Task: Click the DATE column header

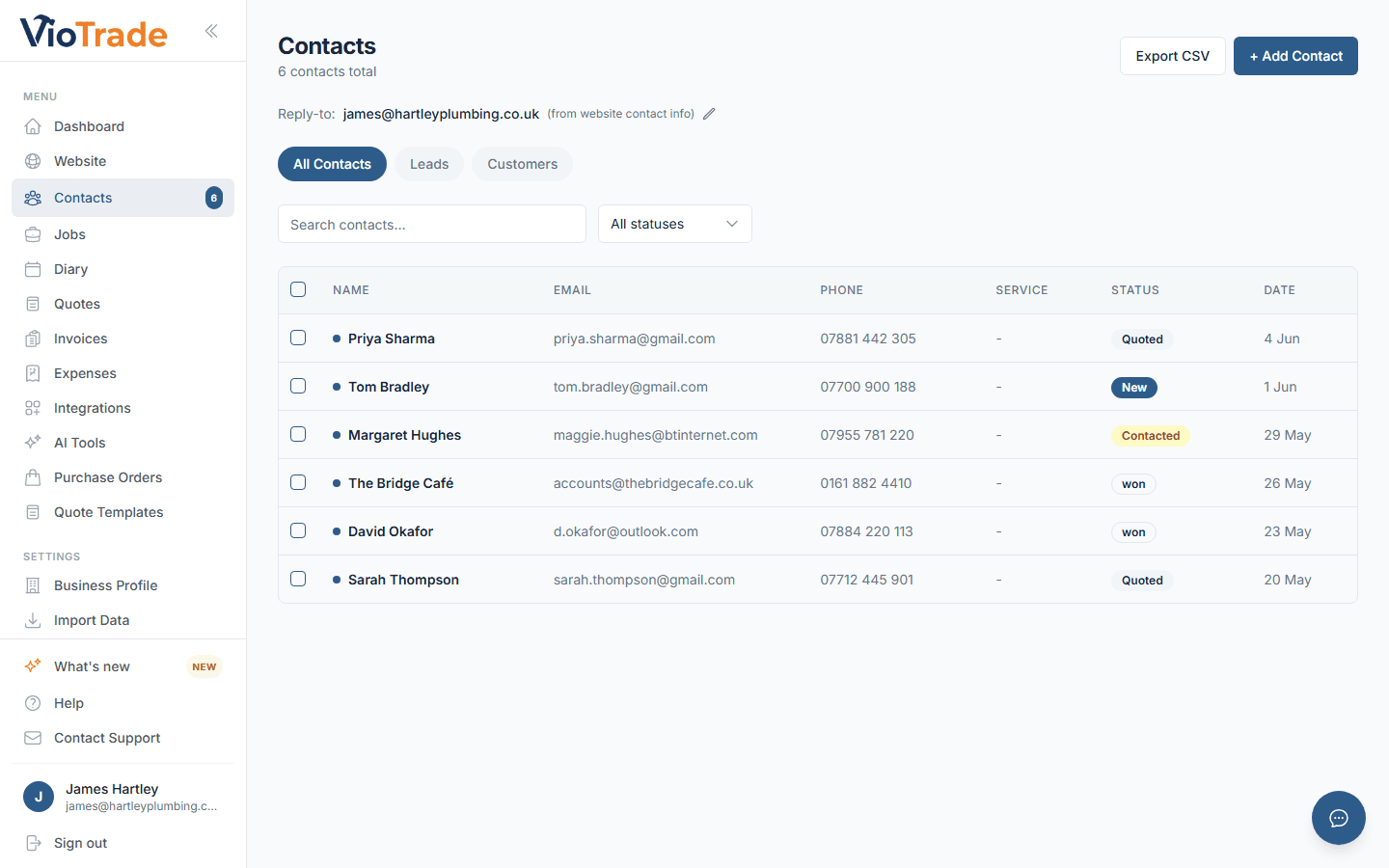Action: tap(1280, 290)
